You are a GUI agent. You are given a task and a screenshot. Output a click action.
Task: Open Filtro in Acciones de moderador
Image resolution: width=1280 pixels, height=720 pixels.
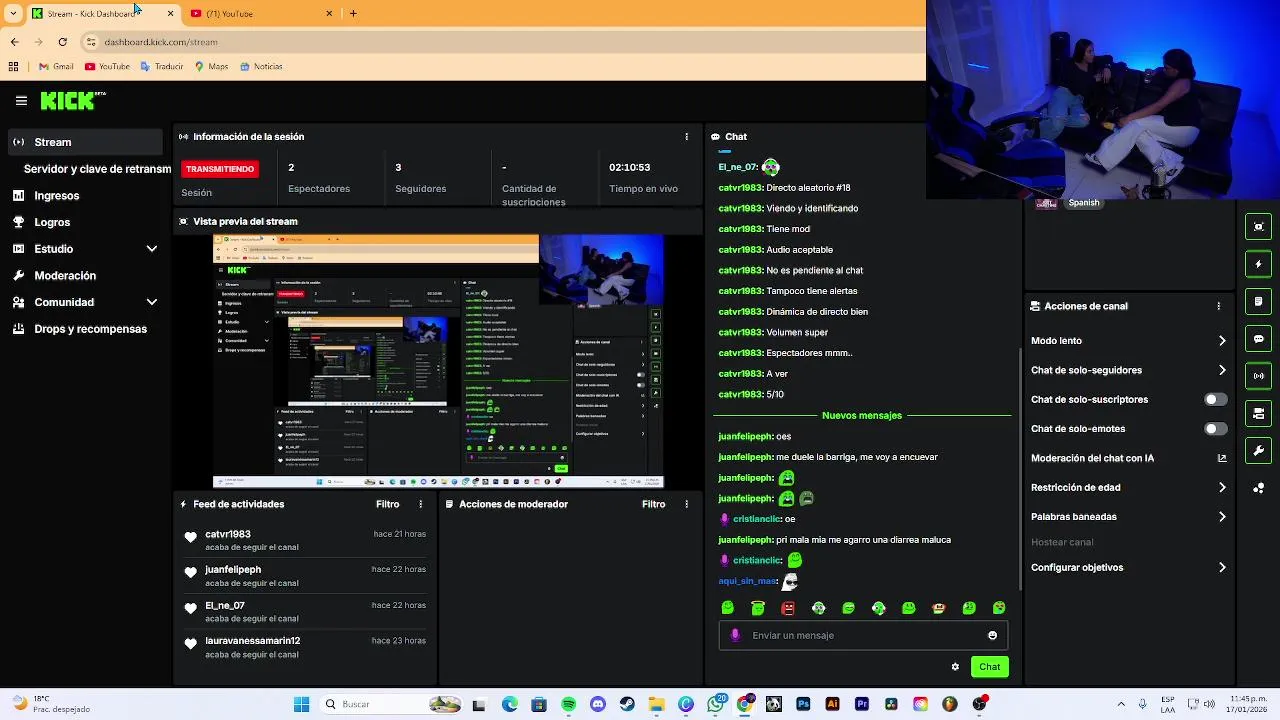[654, 505]
